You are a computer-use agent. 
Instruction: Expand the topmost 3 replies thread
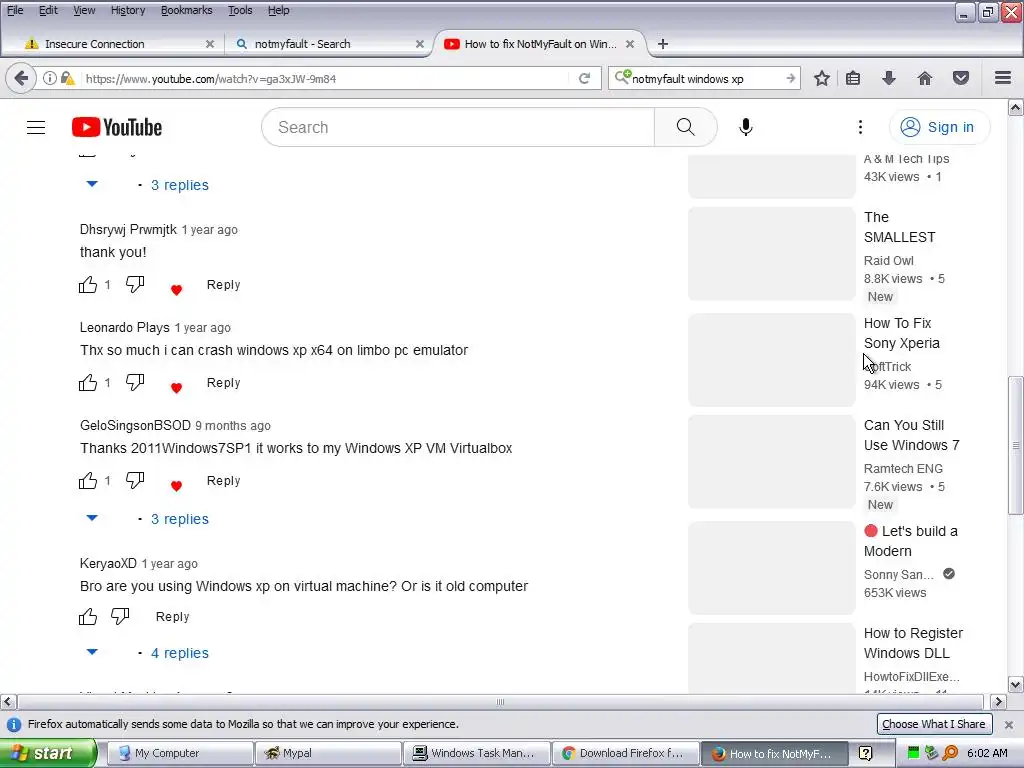click(180, 185)
